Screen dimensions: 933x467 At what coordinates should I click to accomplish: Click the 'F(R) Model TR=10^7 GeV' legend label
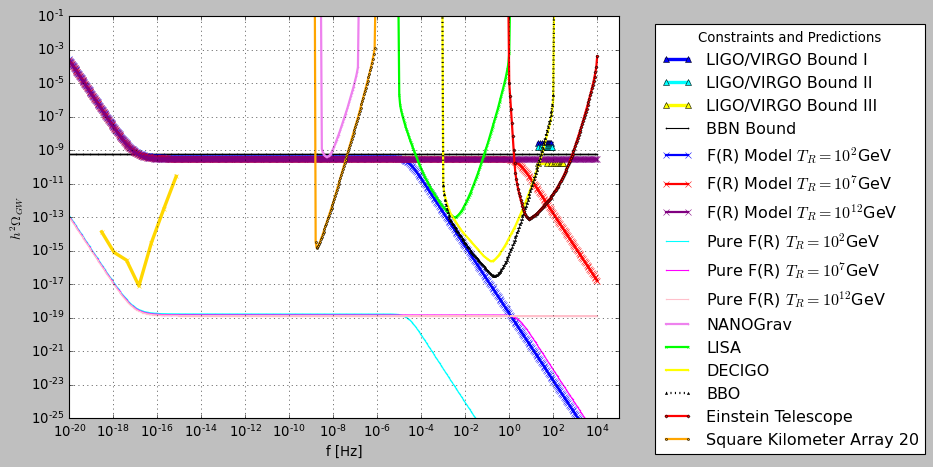799,184
